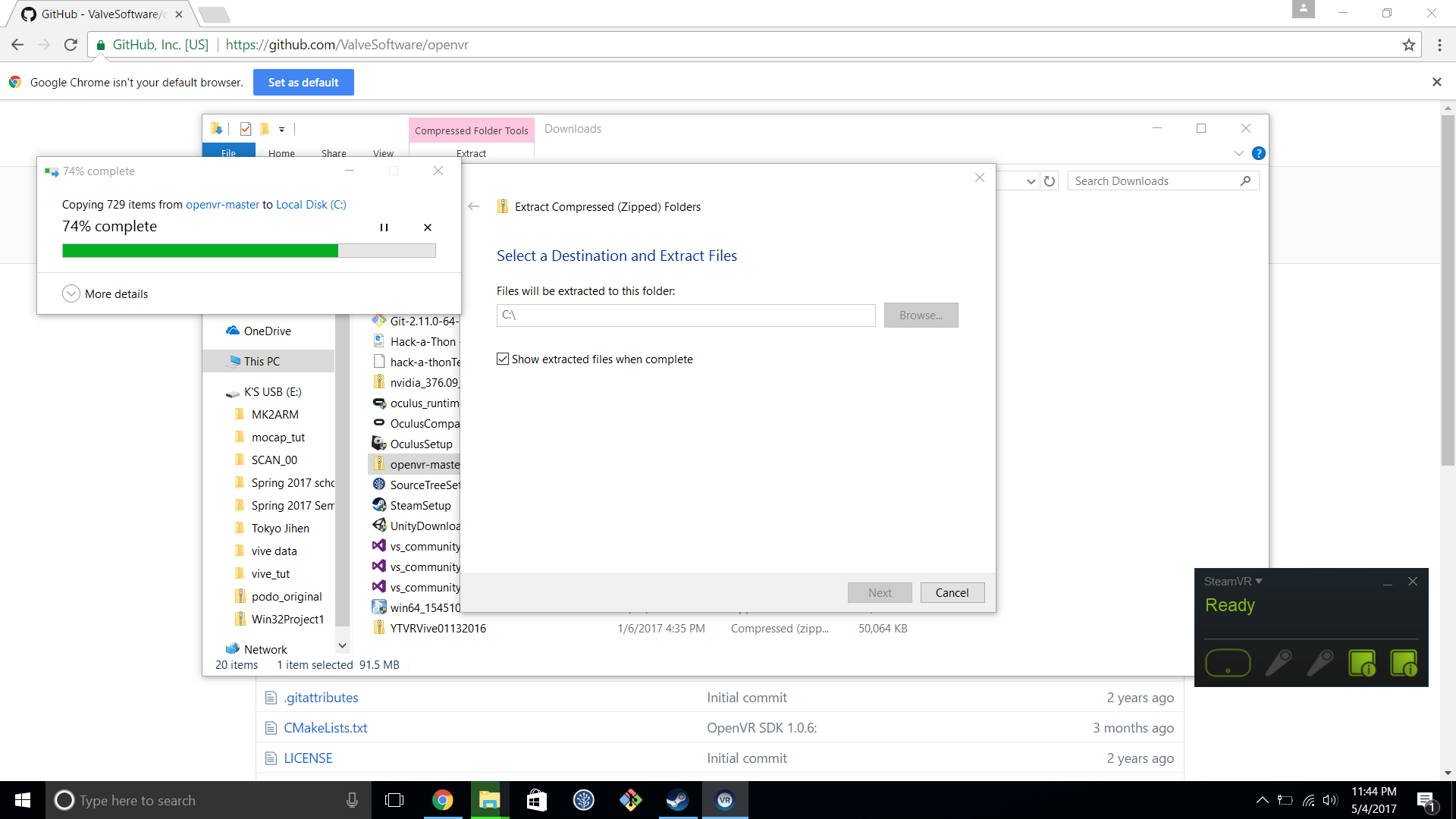The height and width of the screenshot is (819, 1456).
Task: Dismiss the default browser notification bar
Action: pos(1436,82)
